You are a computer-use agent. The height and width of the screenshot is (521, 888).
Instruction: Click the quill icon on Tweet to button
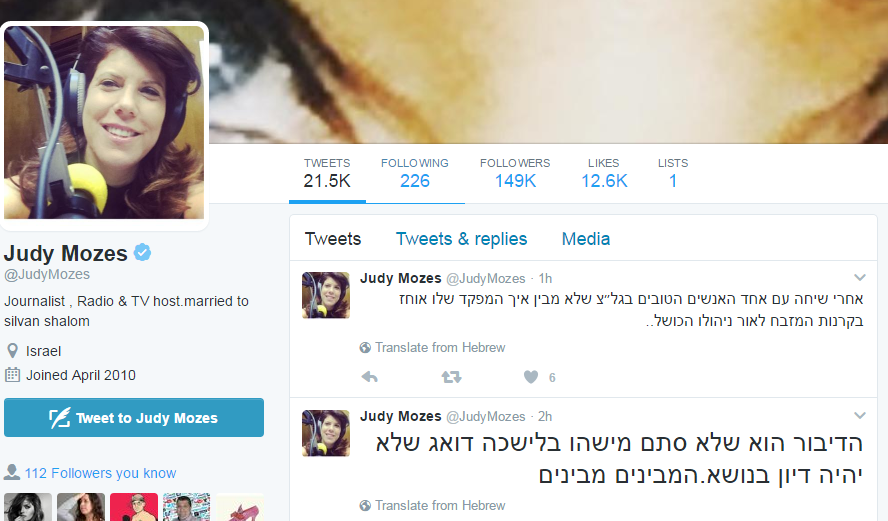[59, 418]
